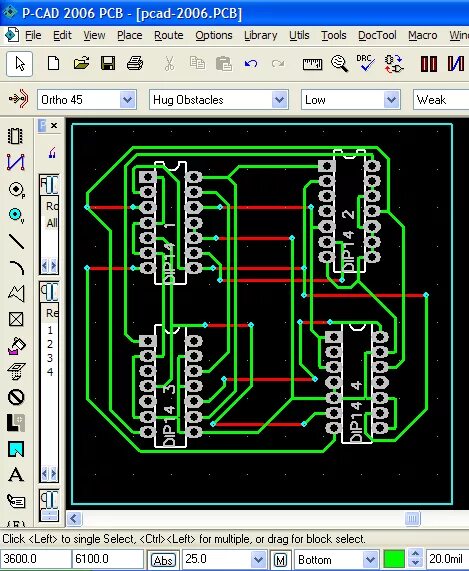Copy selection toolbar icon
Viewport: 469px width, 571px height.
pyautogui.click(x=197, y=63)
